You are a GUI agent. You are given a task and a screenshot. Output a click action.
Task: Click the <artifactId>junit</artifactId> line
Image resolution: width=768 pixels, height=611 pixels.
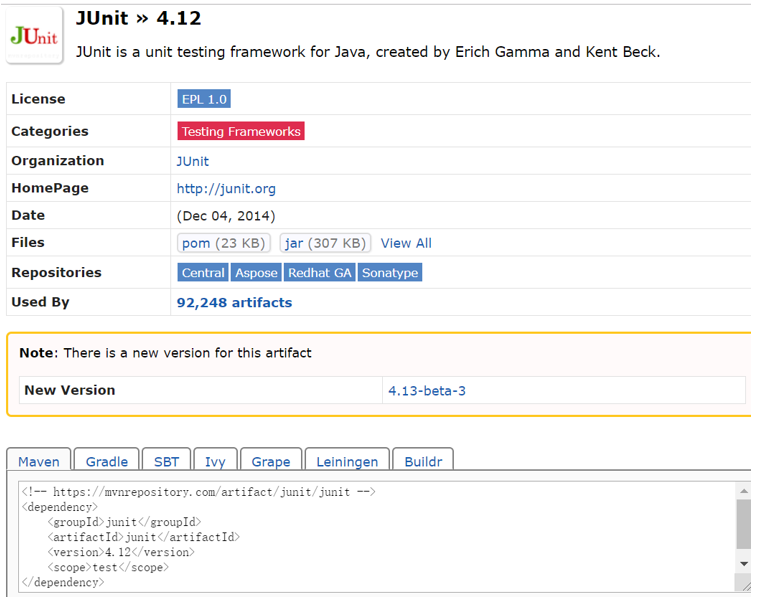144,537
